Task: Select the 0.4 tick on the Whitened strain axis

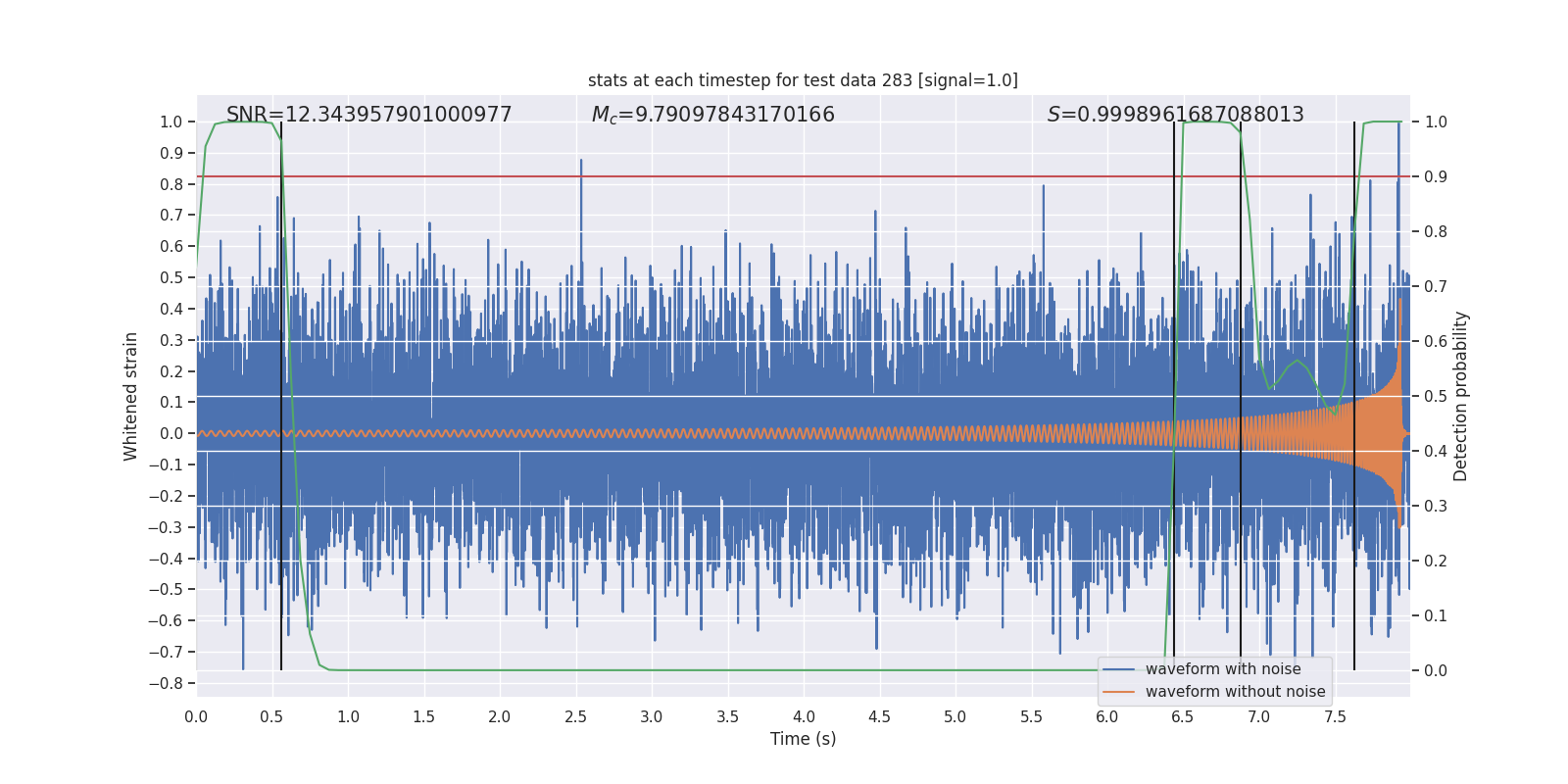Action: (171, 309)
